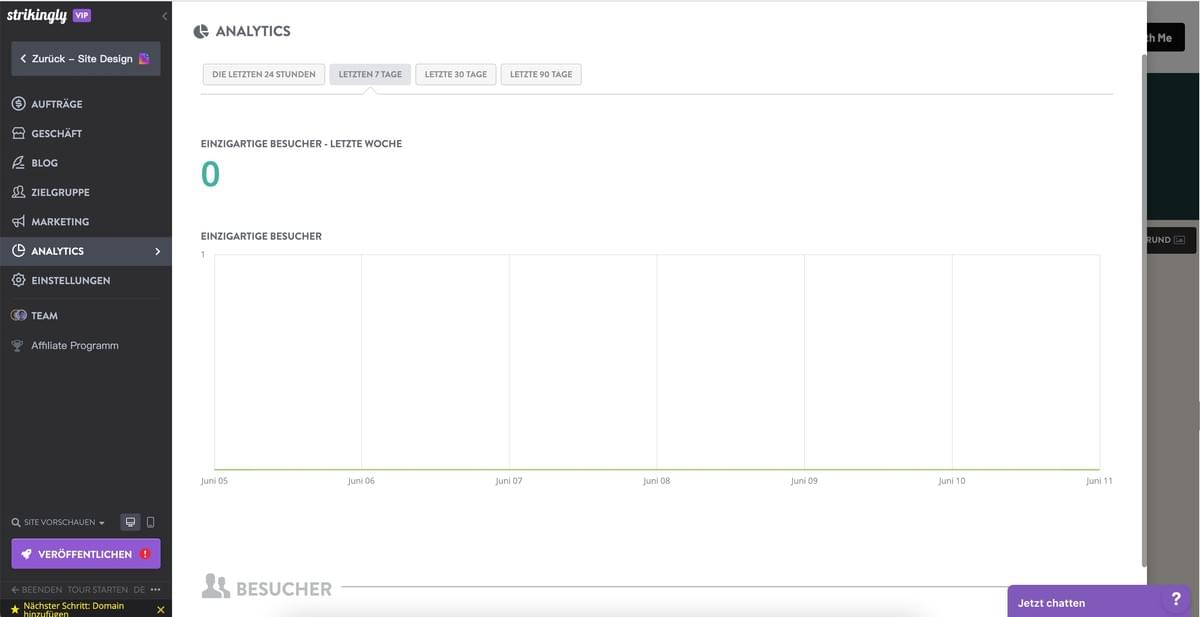The height and width of the screenshot is (617, 1200).
Task: Select Die Letzten 24 Stunden tab
Action: pos(264,74)
